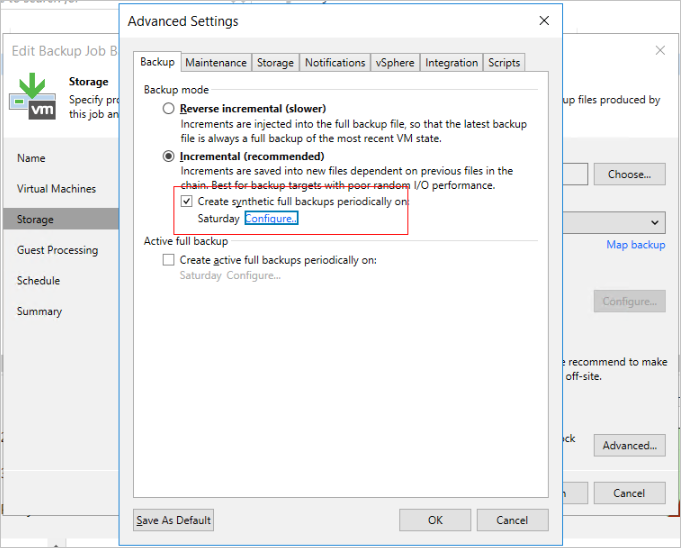Click the Map backup link
Viewport: 681px width, 548px height.
tap(635, 245)
